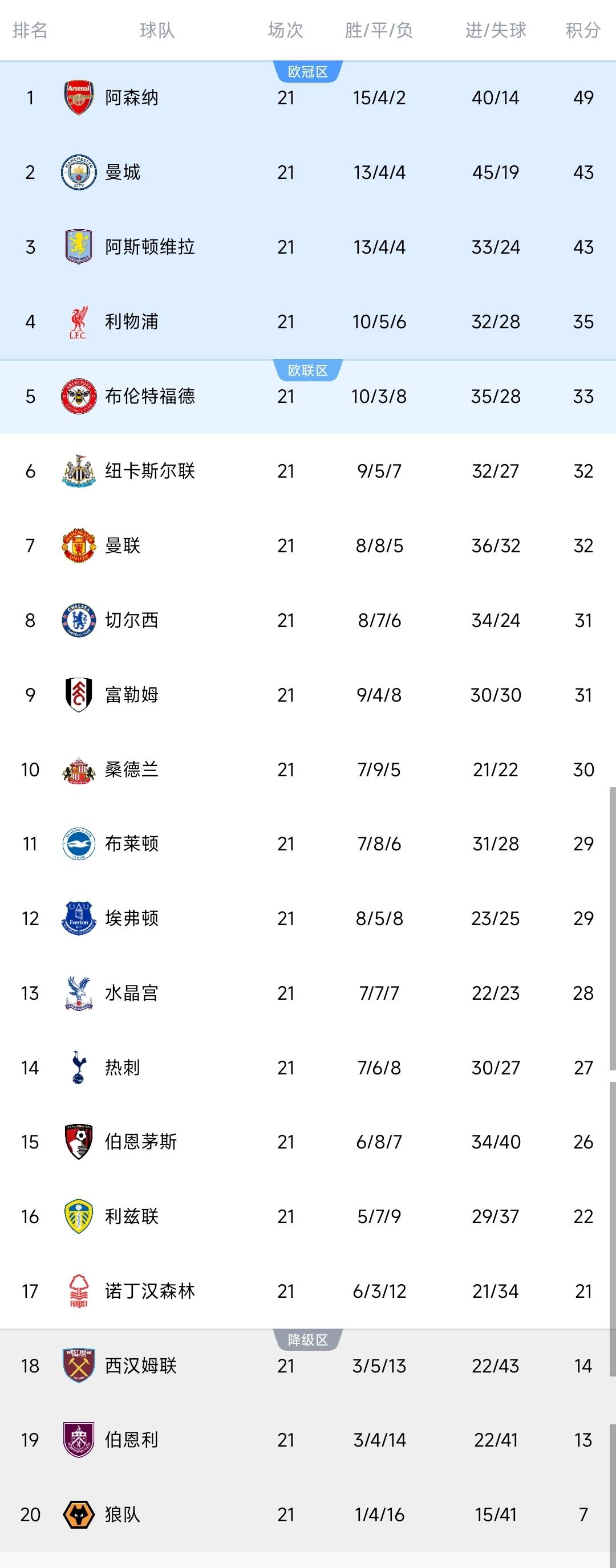Select the 进/失球 column header
Viewport: 616px width, 1568px height.
tap(495, 30)
